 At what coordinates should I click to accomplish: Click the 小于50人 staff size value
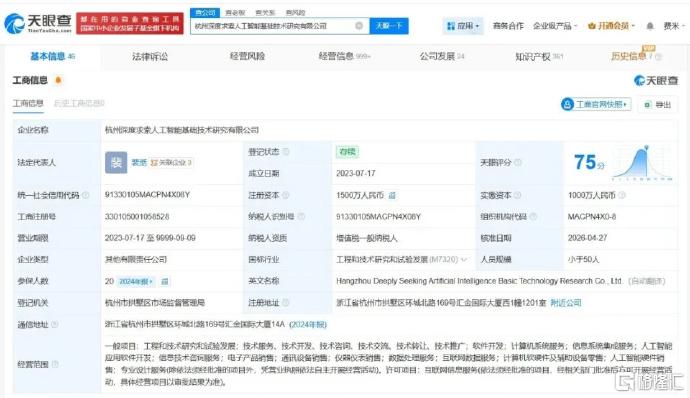coord(584,260)
